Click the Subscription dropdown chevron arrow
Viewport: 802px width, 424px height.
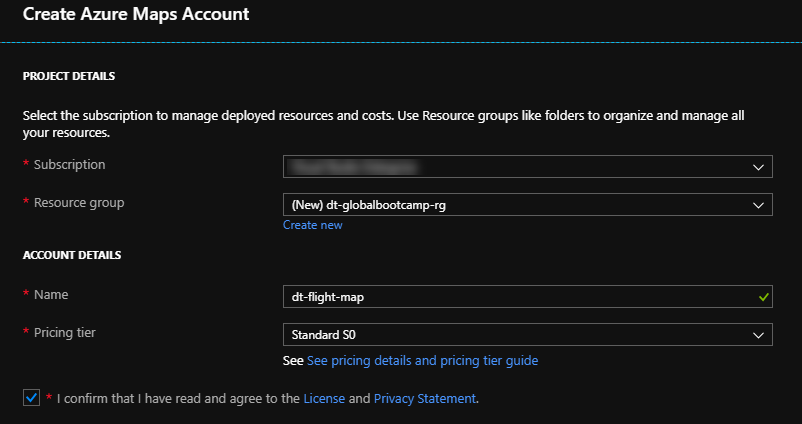pos(759,167)
